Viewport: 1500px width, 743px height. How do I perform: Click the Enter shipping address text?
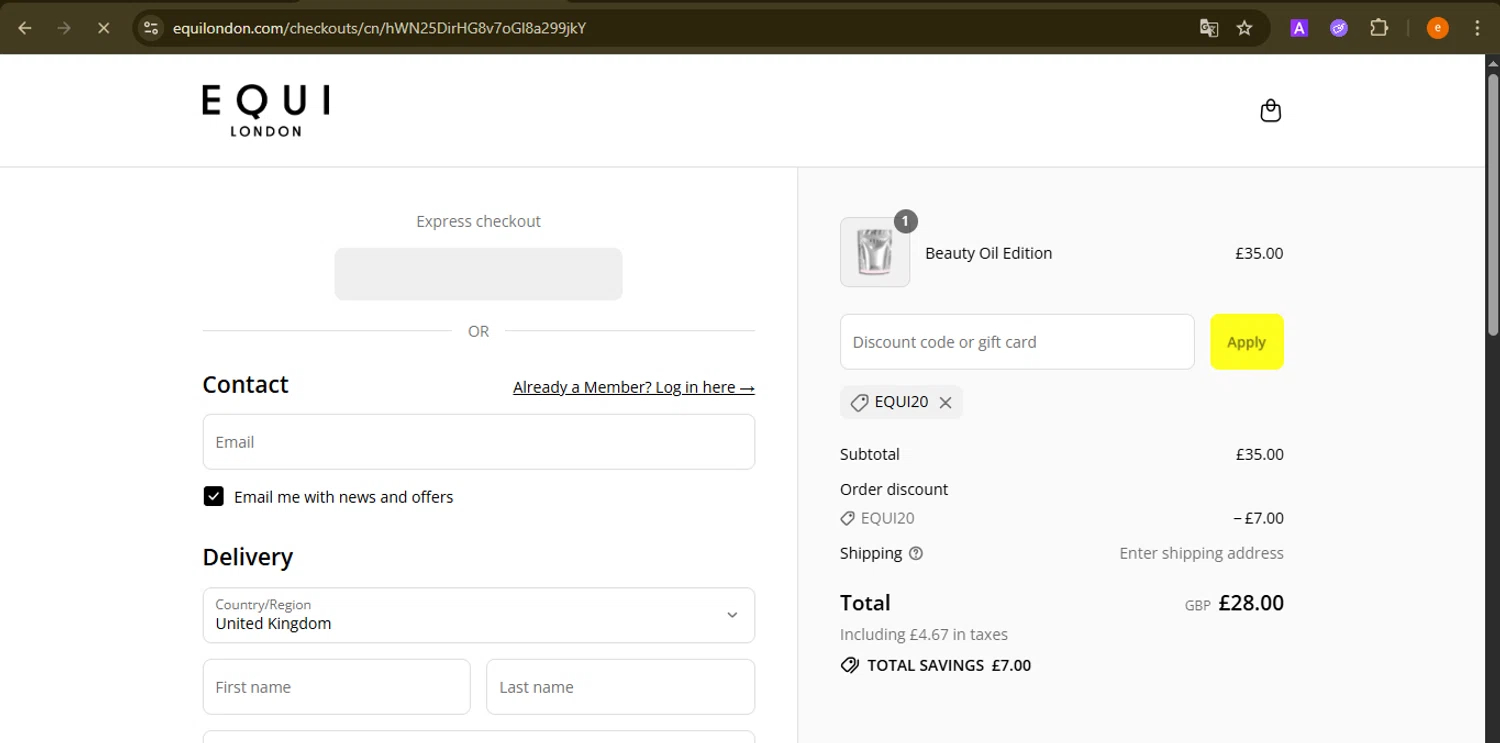[1201, 553]
